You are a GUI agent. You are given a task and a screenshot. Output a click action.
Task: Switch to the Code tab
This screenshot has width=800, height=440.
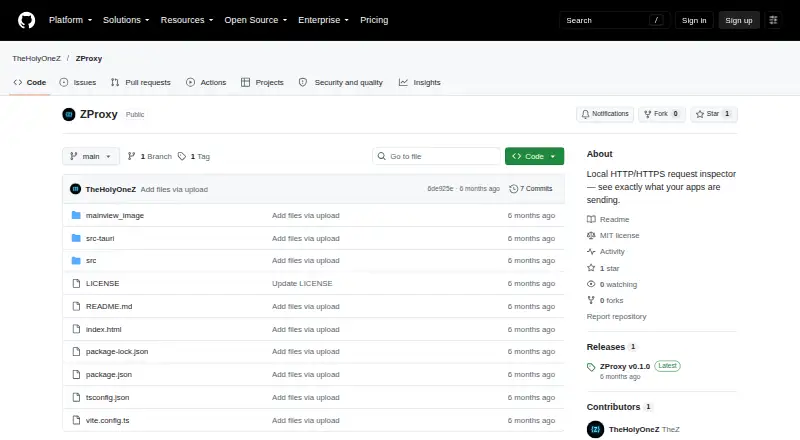click(x=30, y=82)
